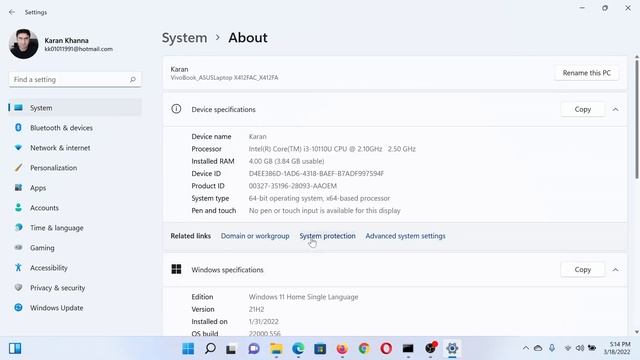
Task: Open Accounts settings
Action: click(x=75, y=208)
